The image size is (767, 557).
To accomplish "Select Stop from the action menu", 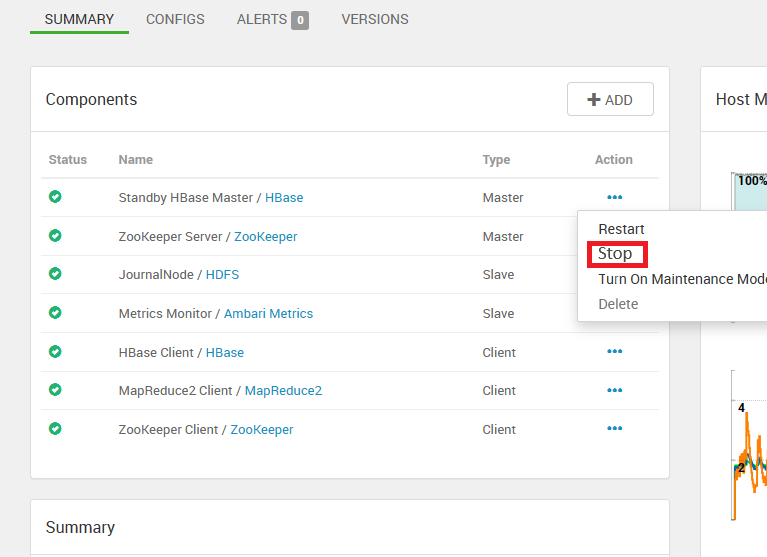I will point(615,254).
